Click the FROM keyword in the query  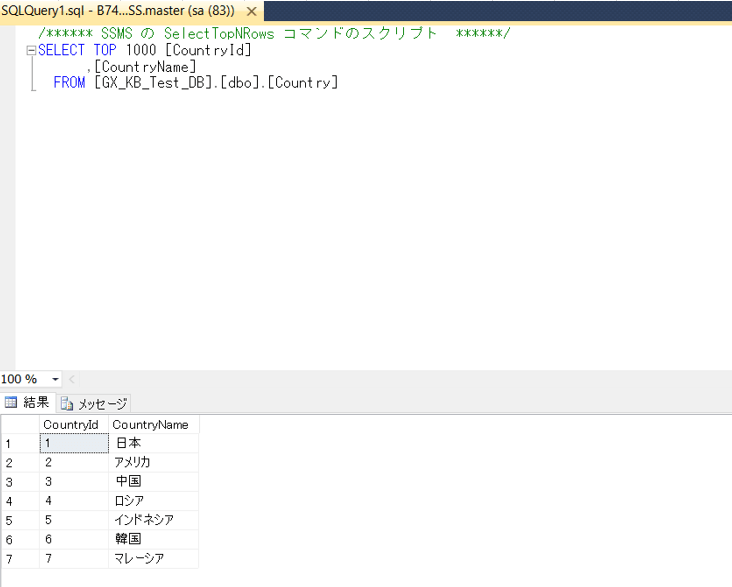pos(69,83)
